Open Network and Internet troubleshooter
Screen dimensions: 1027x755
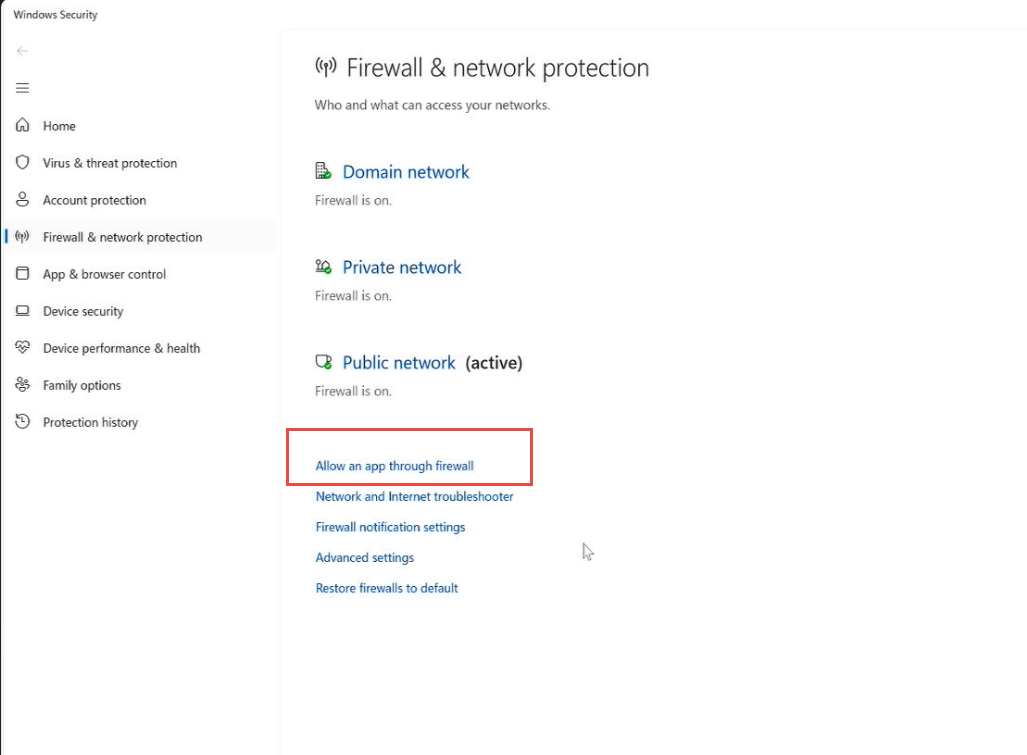click(414, 496)
